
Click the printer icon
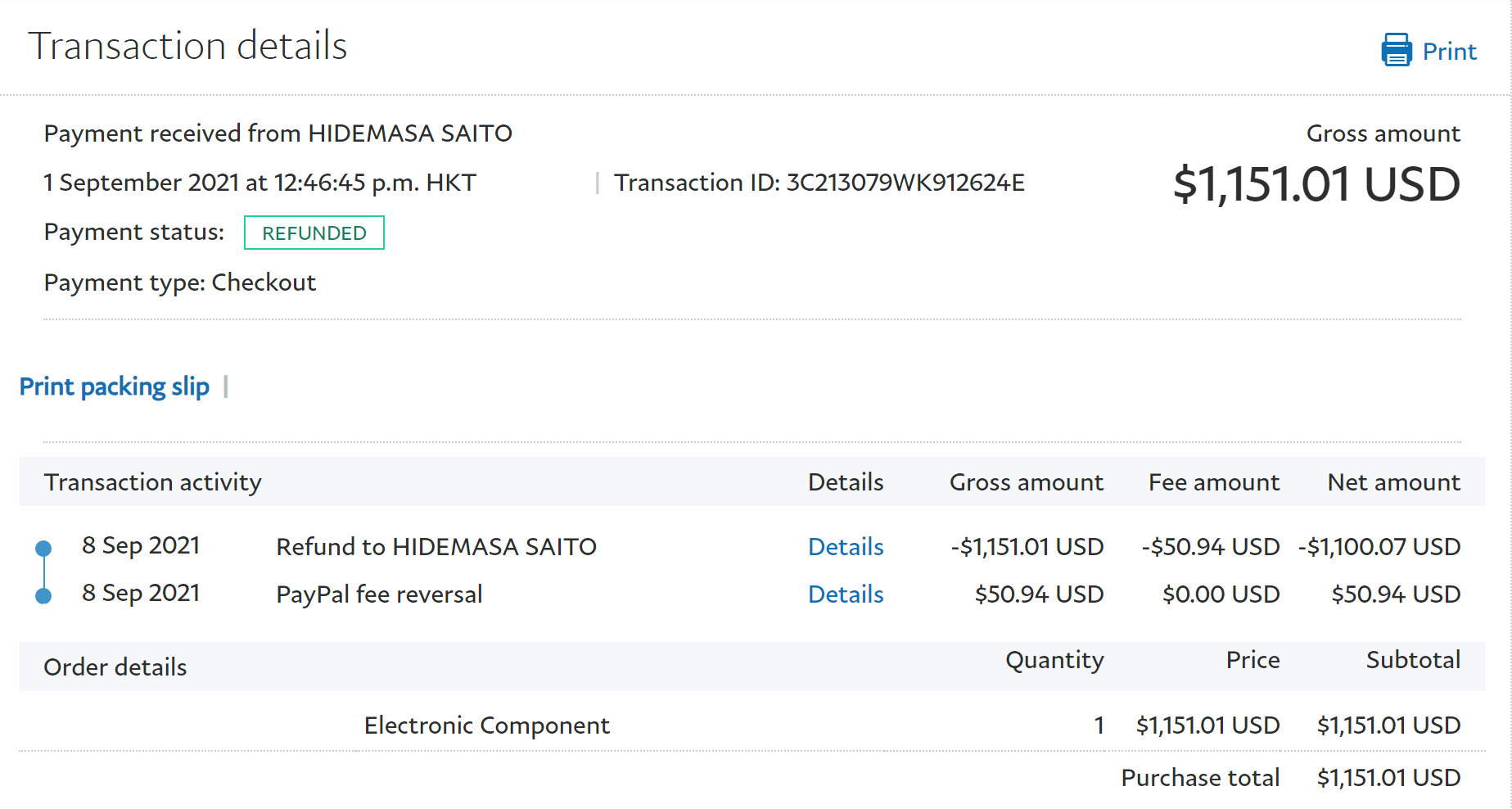[1396, 50]
